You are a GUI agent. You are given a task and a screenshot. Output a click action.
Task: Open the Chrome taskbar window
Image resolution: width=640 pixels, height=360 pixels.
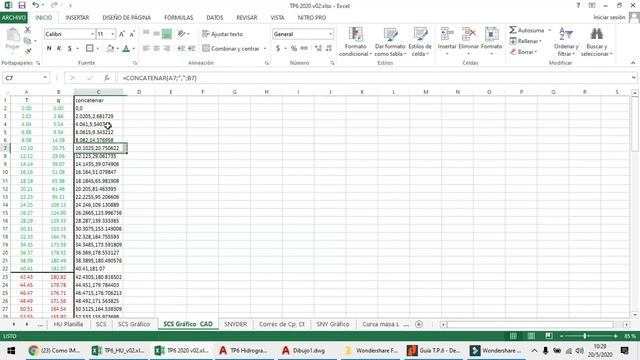[55, 351]
